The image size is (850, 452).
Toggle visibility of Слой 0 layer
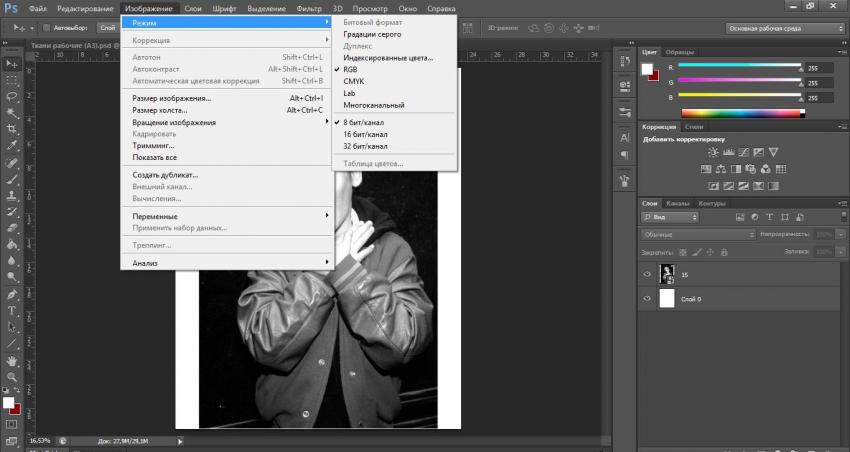(x=647, y=299)
